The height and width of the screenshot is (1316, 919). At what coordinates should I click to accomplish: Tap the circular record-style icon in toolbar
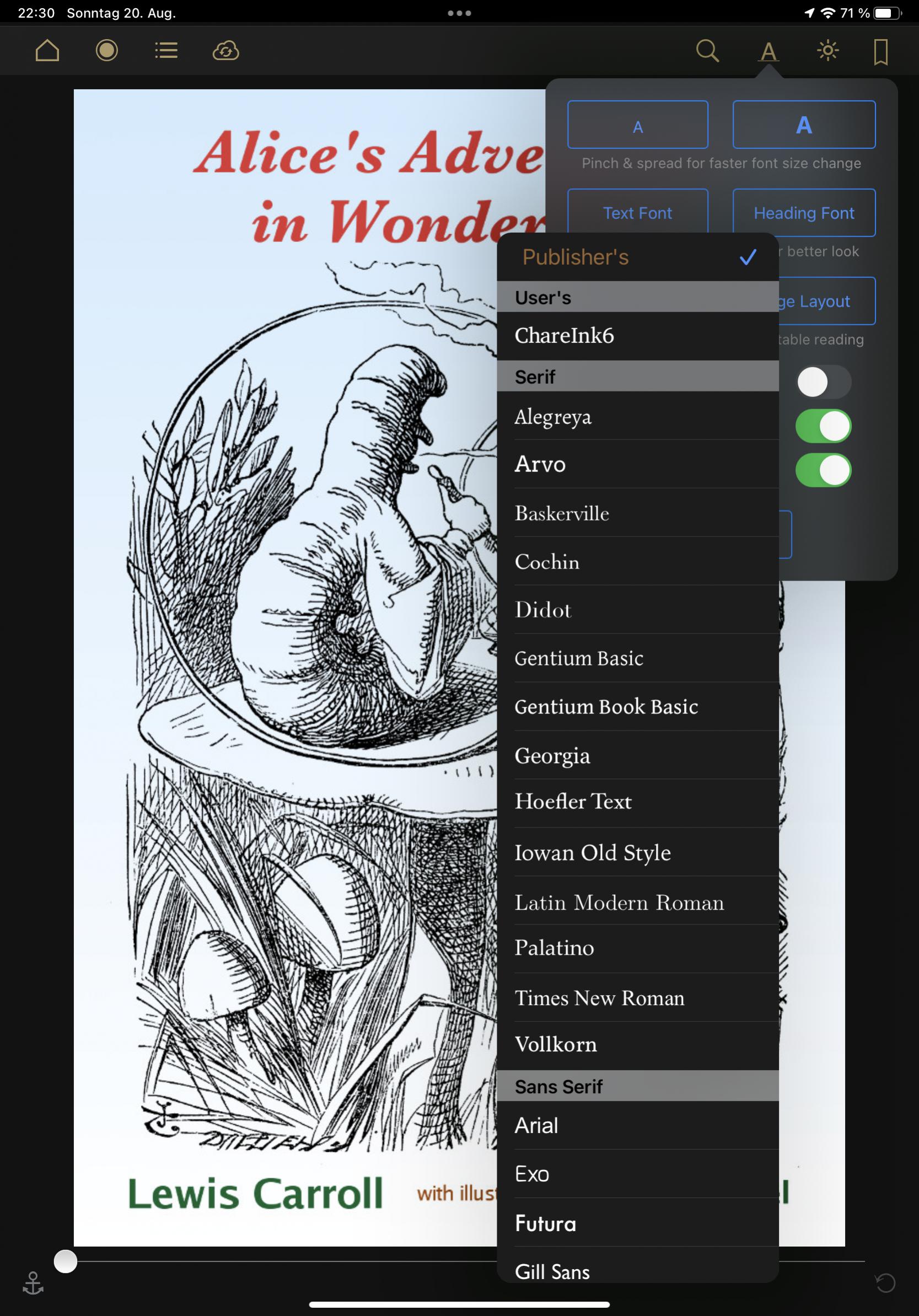pos(106,50)
